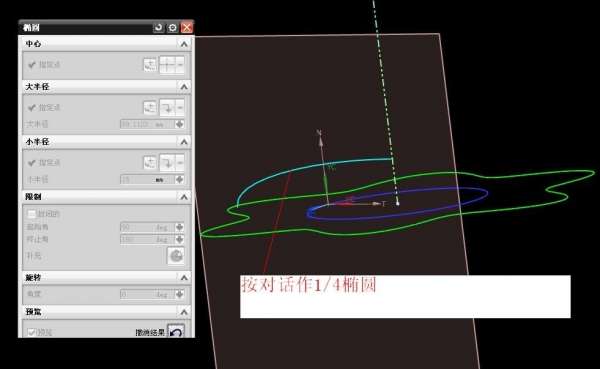Close the ellipse (椭圆) dialog

[187, 28]
